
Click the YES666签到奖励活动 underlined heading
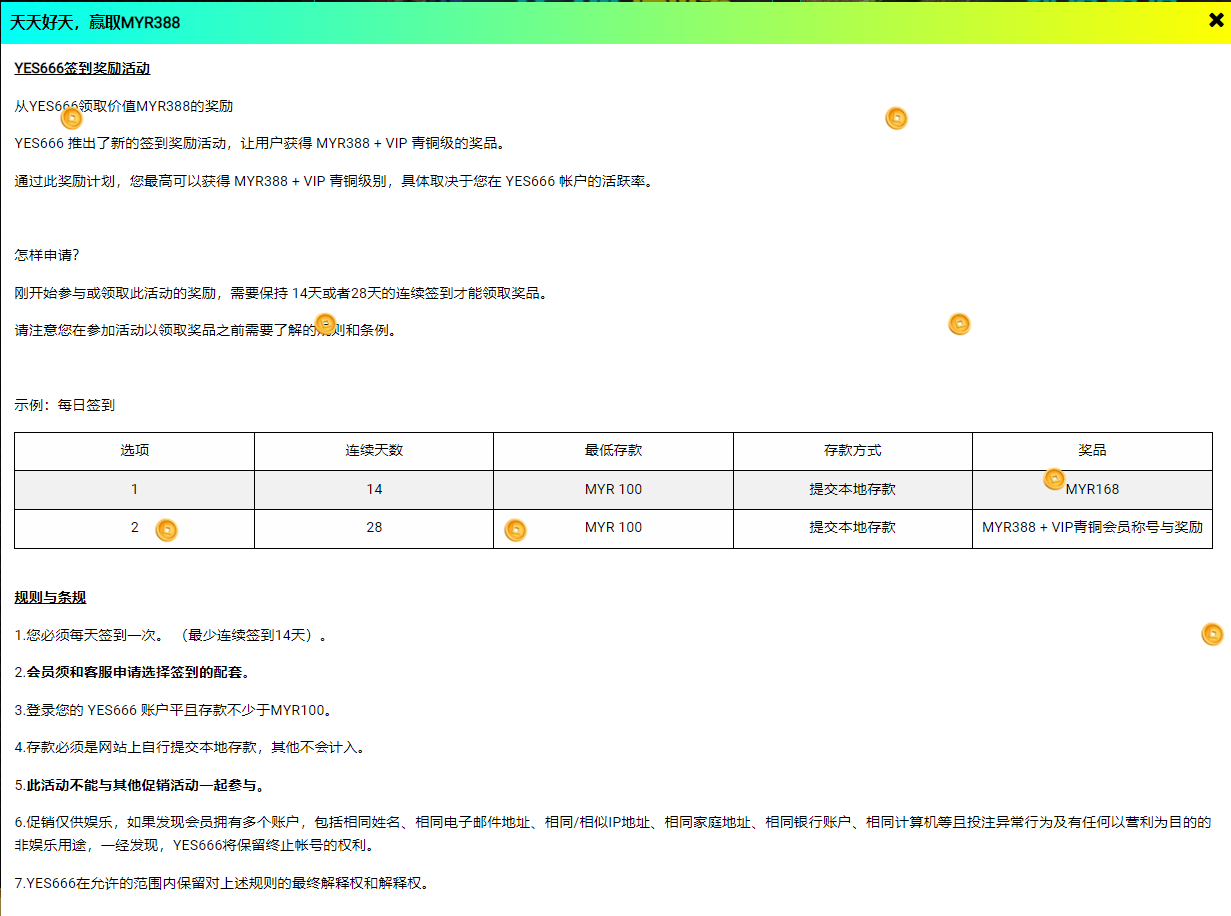pyautogui.click(x=82, y=69)
